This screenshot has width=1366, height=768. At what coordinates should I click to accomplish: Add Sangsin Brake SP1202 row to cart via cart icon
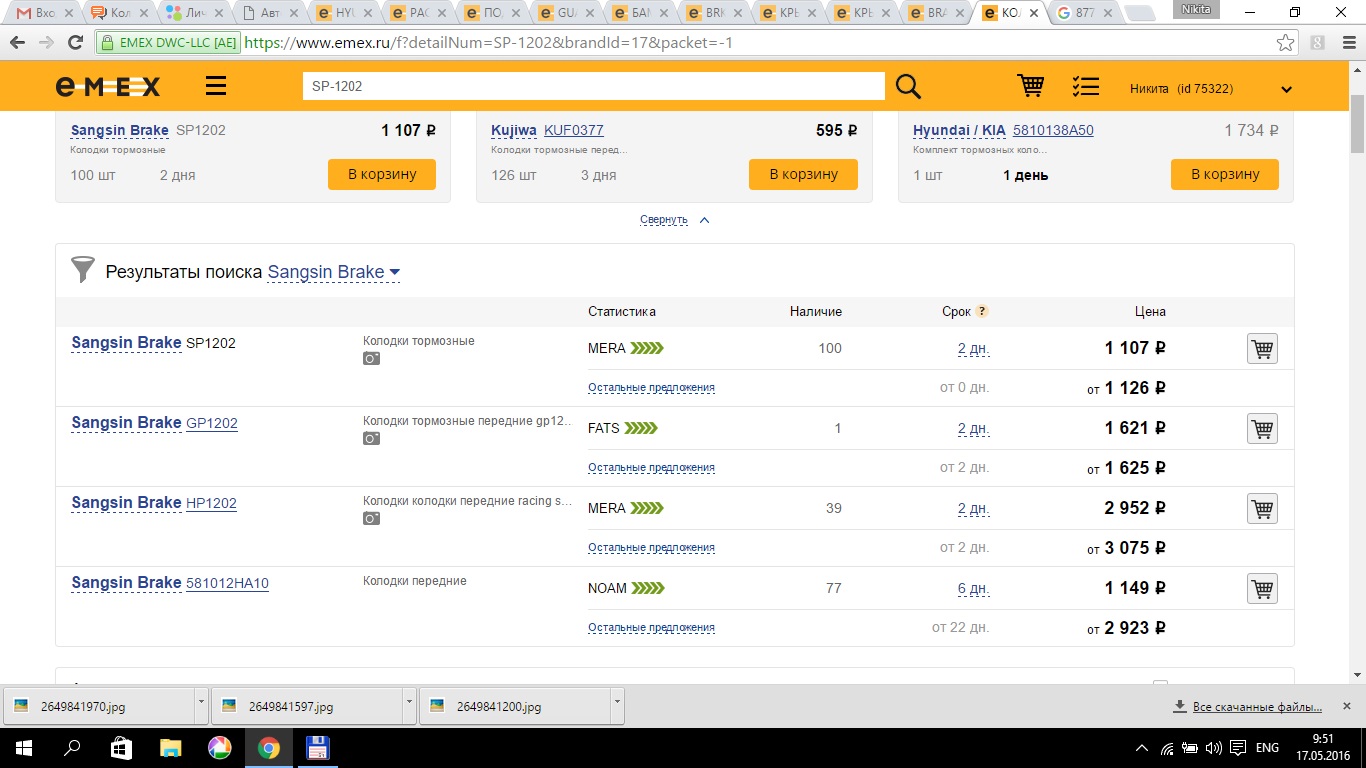coord(1262,349)
